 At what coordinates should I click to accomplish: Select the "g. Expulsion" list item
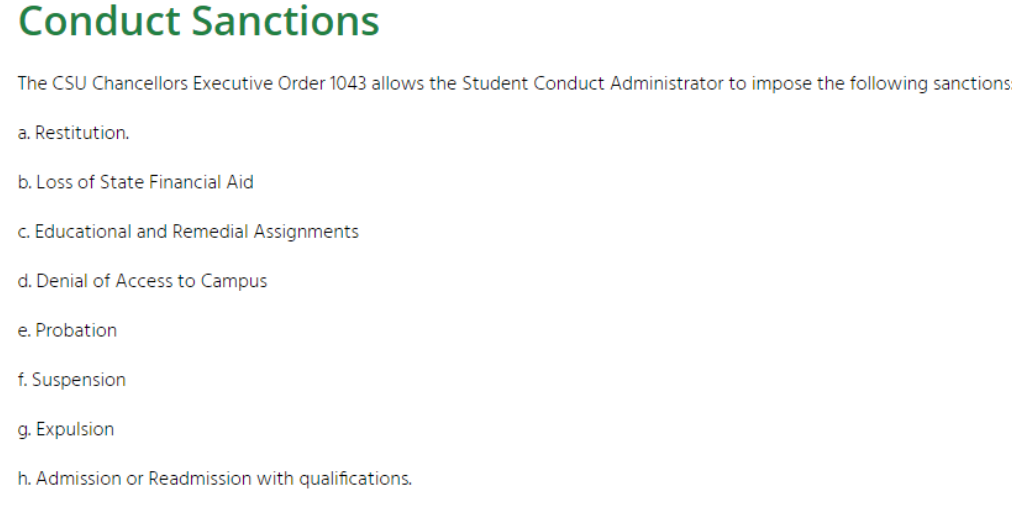coord(66,429)
